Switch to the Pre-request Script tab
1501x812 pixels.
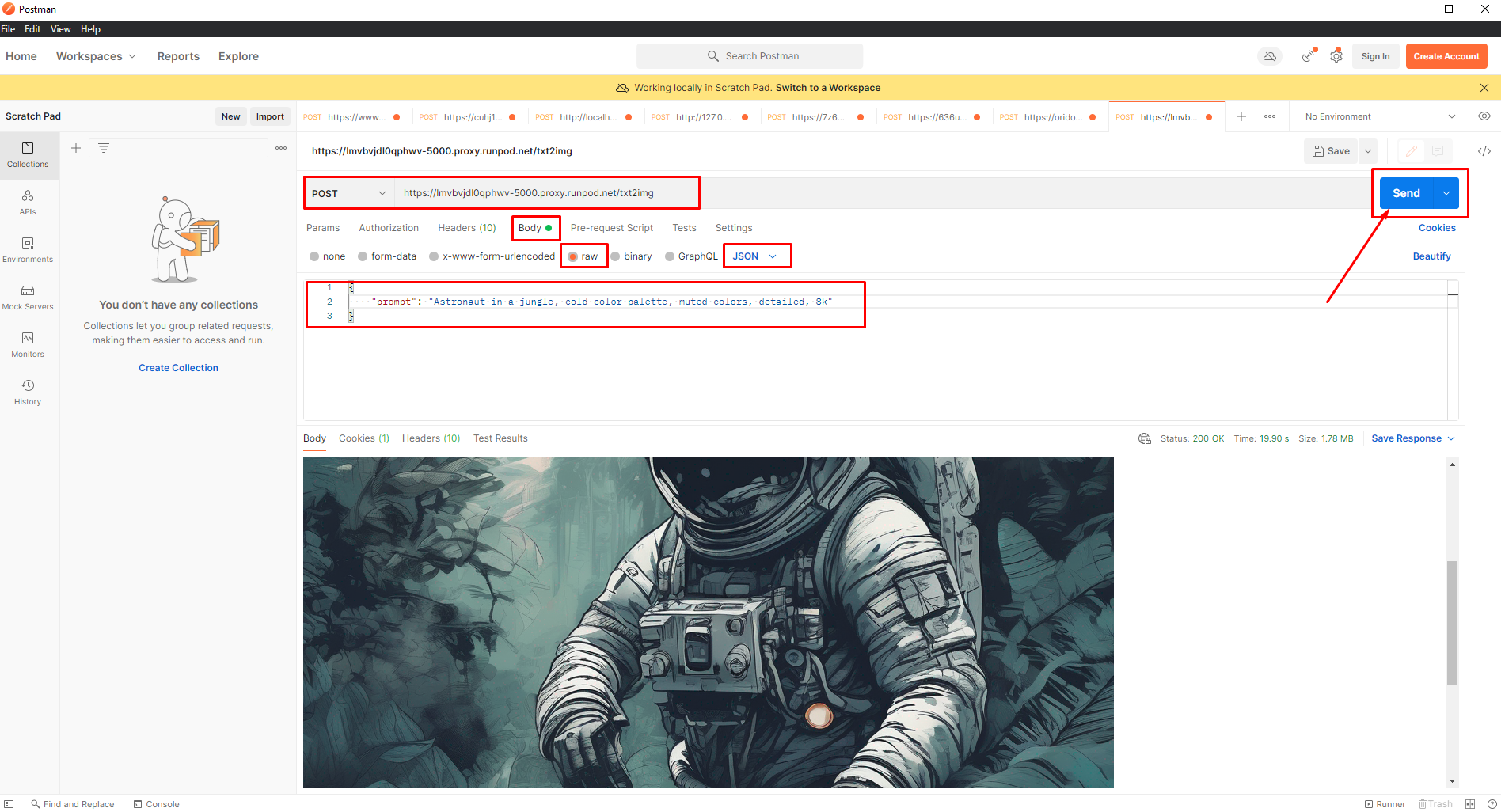612,228
